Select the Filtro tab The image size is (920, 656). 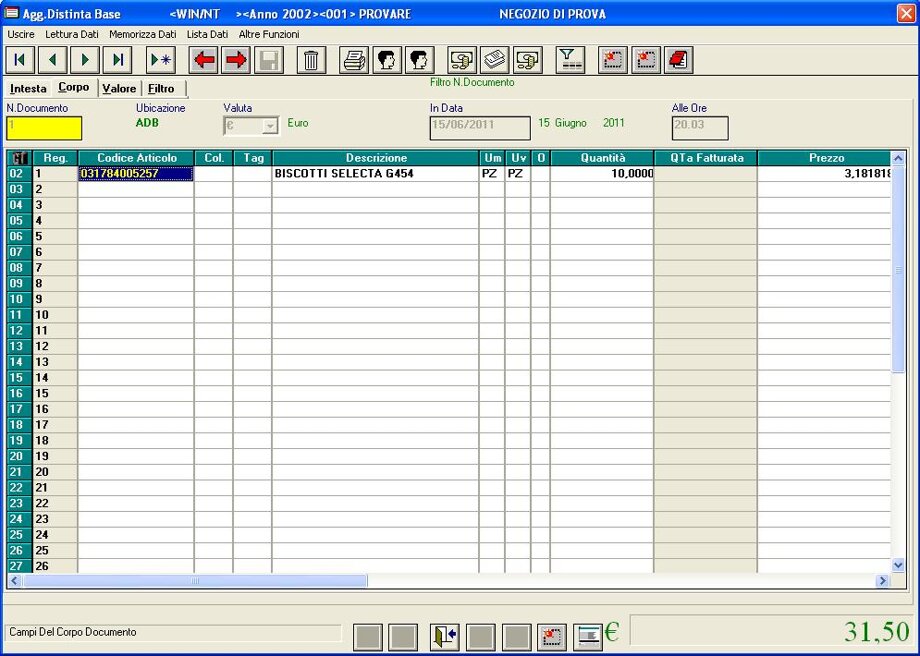point(161,89)
